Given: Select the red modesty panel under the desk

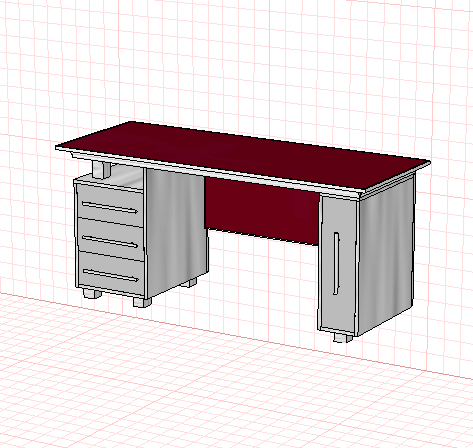Looking at the screenshot, I should pos(261,211).
